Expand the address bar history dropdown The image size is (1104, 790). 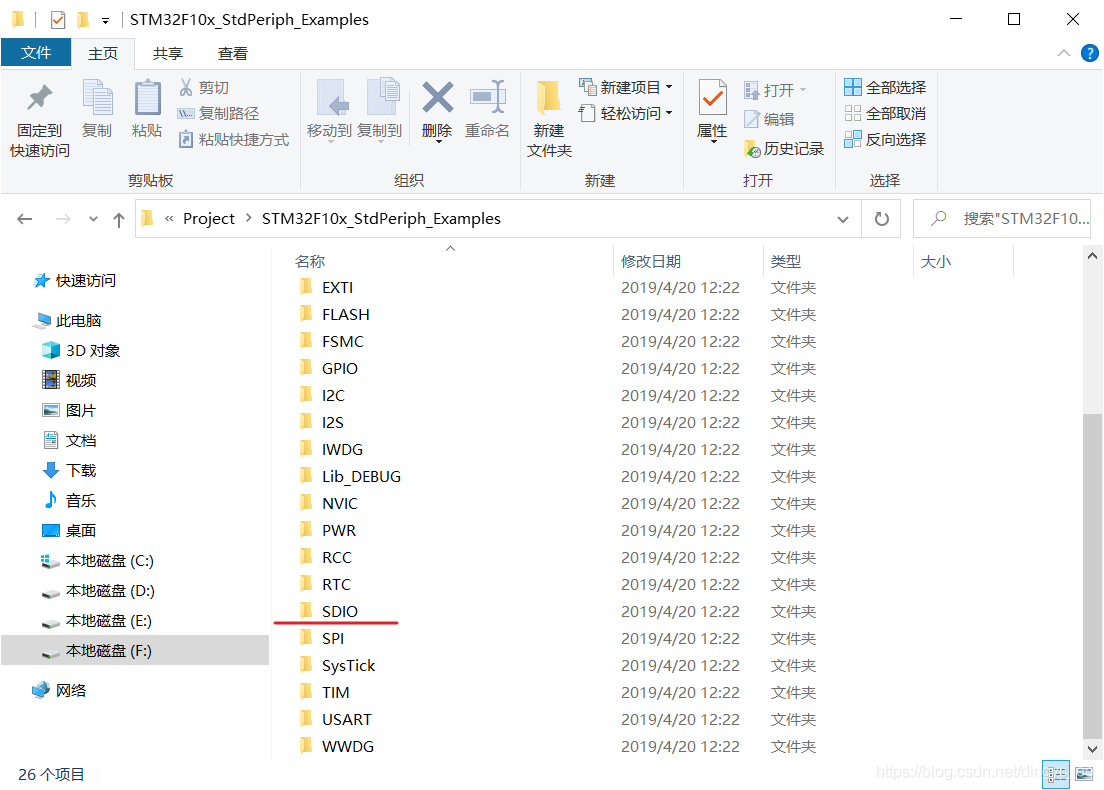pos(843,219)
